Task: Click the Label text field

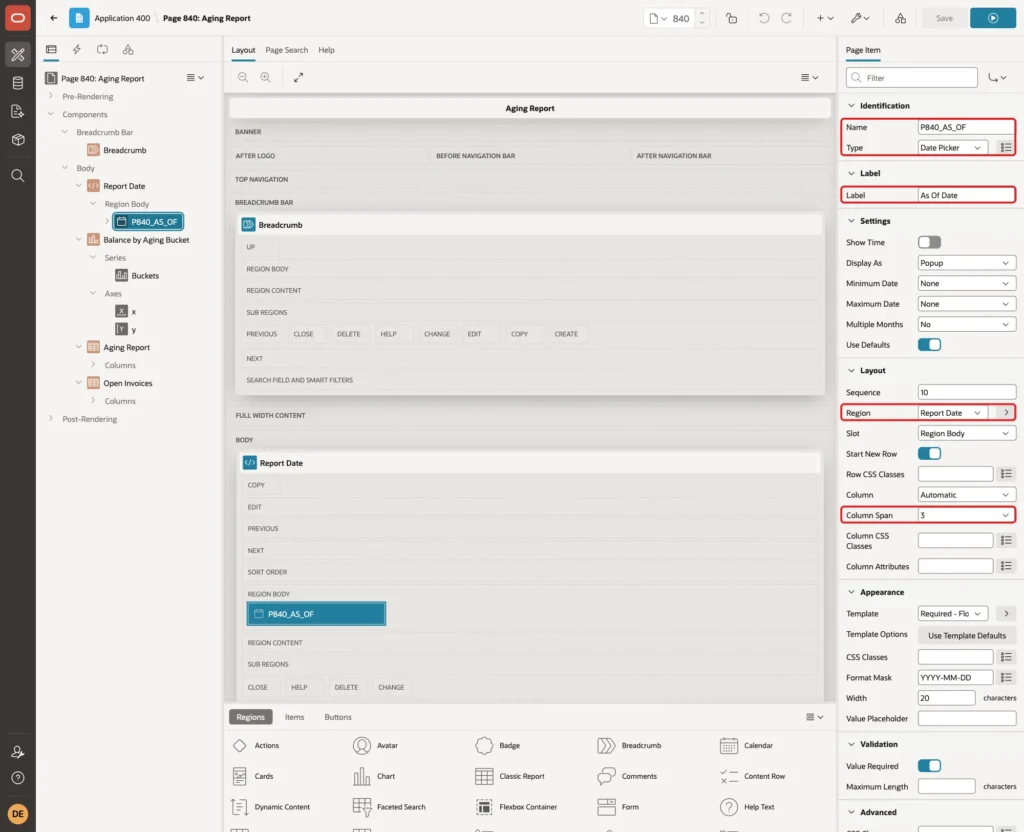Action: (x=967, y=195)
